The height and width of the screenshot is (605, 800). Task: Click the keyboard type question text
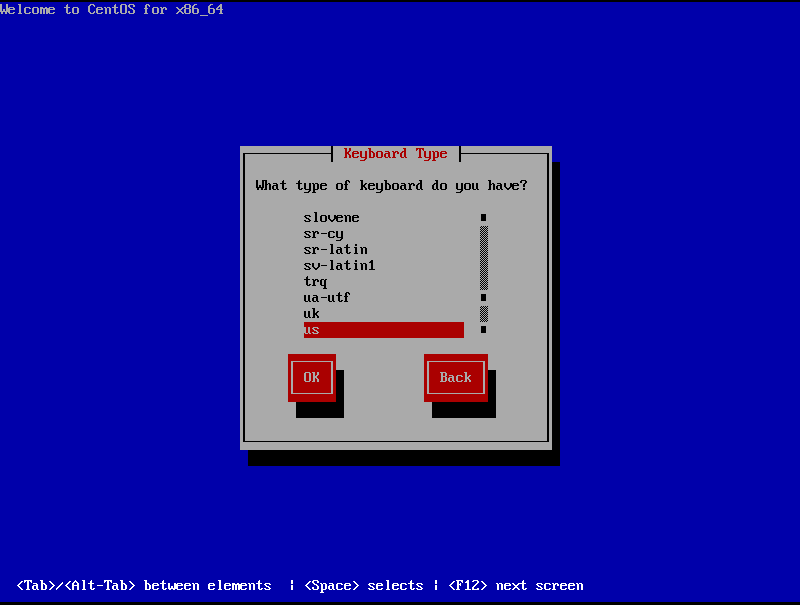[391, 186]
